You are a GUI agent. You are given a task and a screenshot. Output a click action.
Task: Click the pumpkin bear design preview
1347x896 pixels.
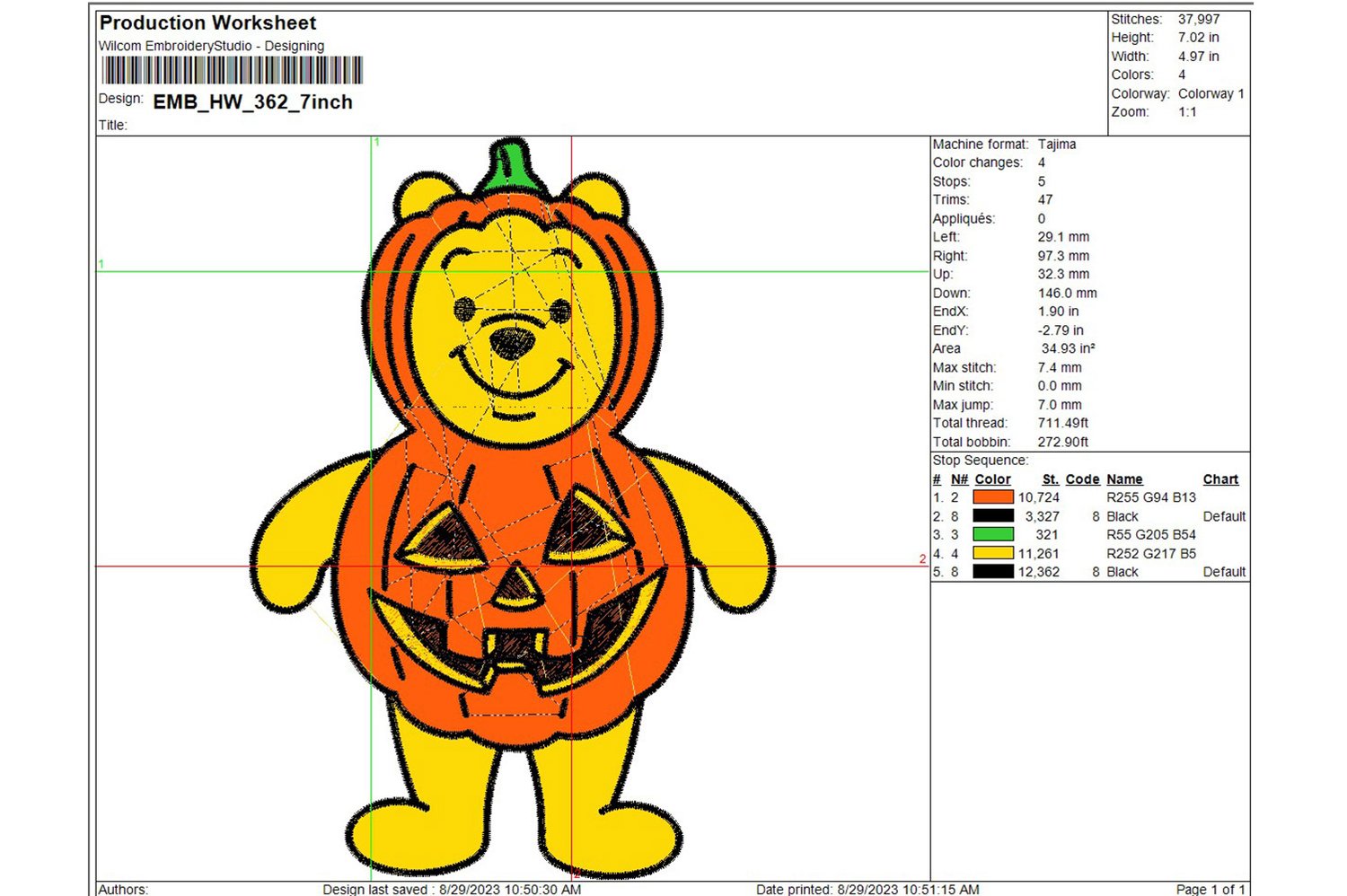pyautogui.click(x=512, y=508)
